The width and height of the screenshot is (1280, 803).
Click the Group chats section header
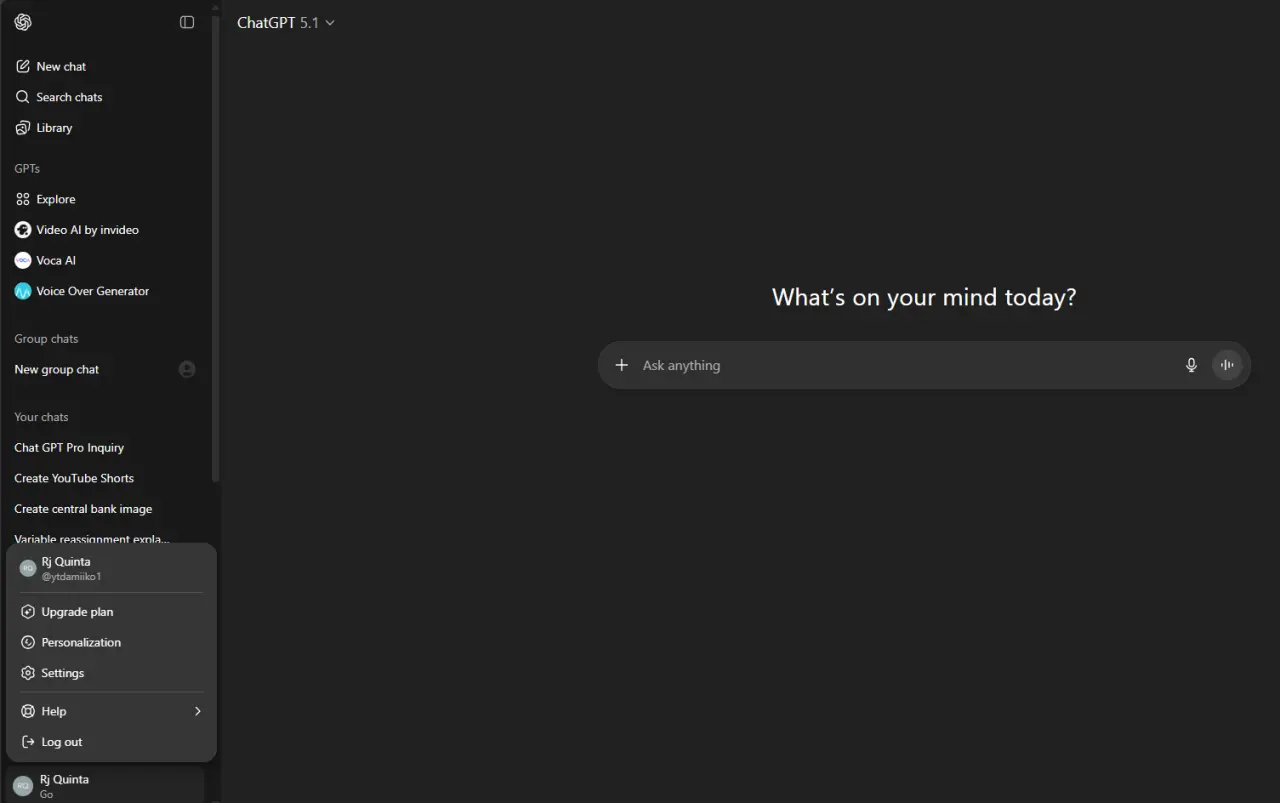coord(46,339)
